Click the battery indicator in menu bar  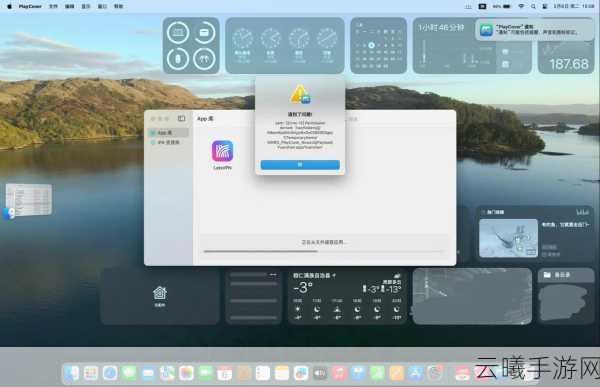click(x=502, y=6)
